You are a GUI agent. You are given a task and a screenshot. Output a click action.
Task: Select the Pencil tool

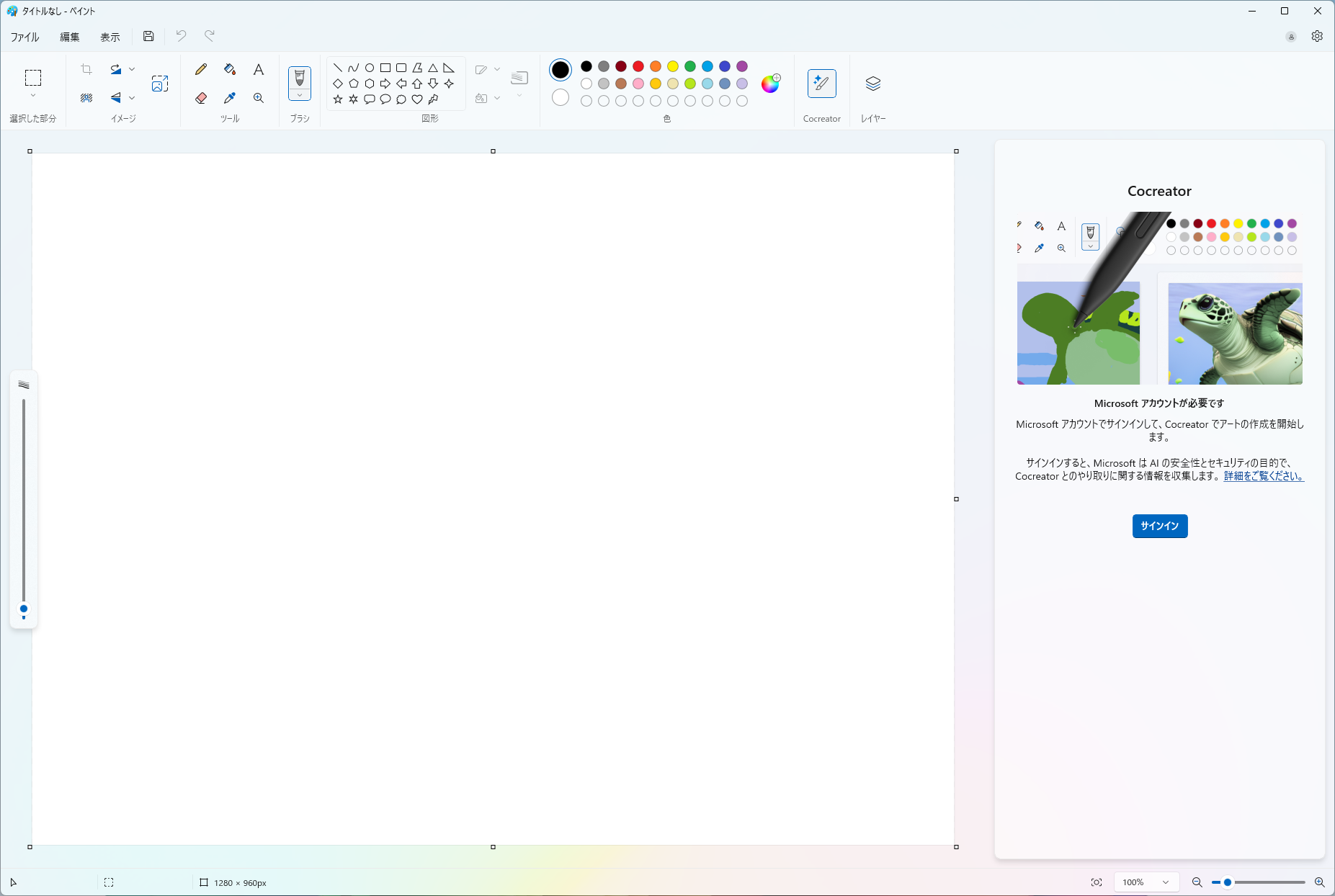pos(201,69)
